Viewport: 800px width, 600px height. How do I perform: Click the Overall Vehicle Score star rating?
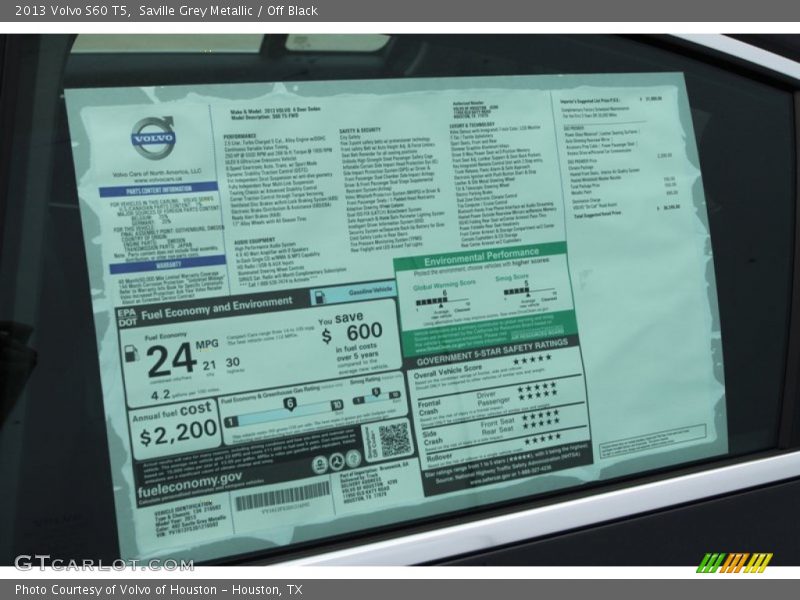click(x=533, y=359)
